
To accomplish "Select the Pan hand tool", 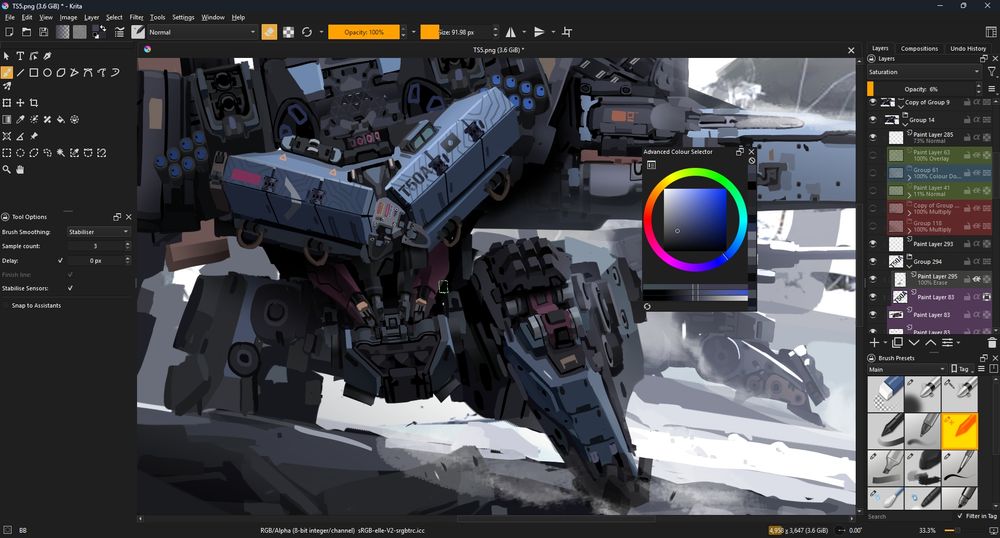I will (20, 170).
